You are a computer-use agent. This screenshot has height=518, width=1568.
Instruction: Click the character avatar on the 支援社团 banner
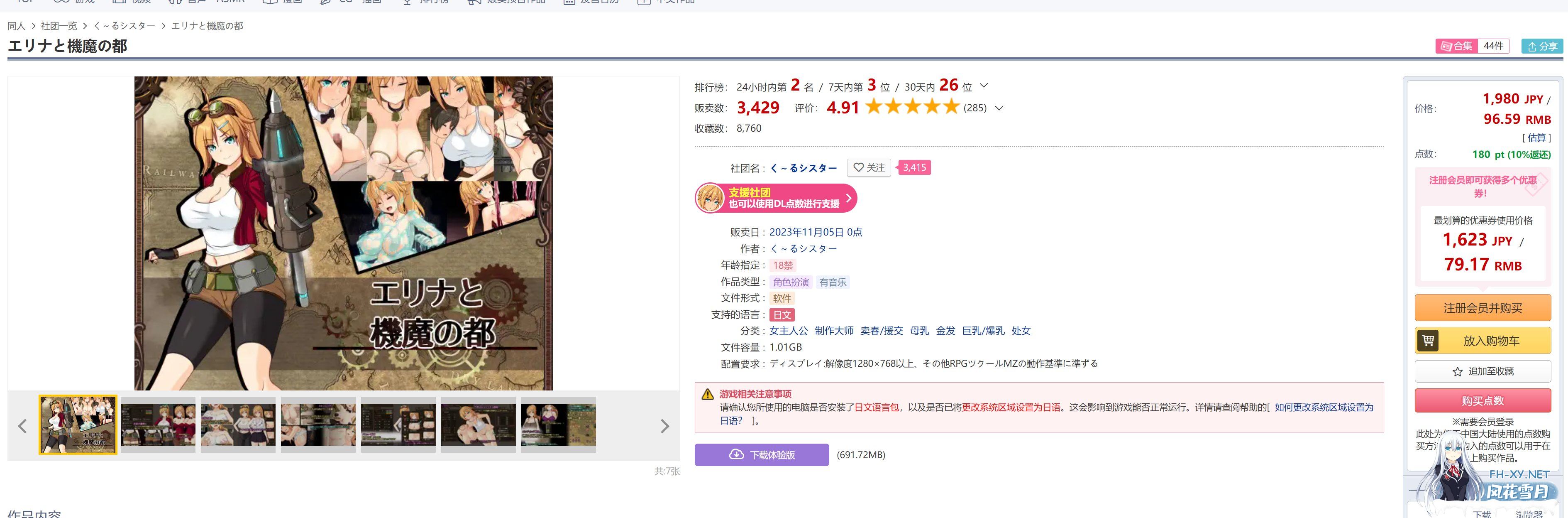pyautogui.click(x=710, y=198)
